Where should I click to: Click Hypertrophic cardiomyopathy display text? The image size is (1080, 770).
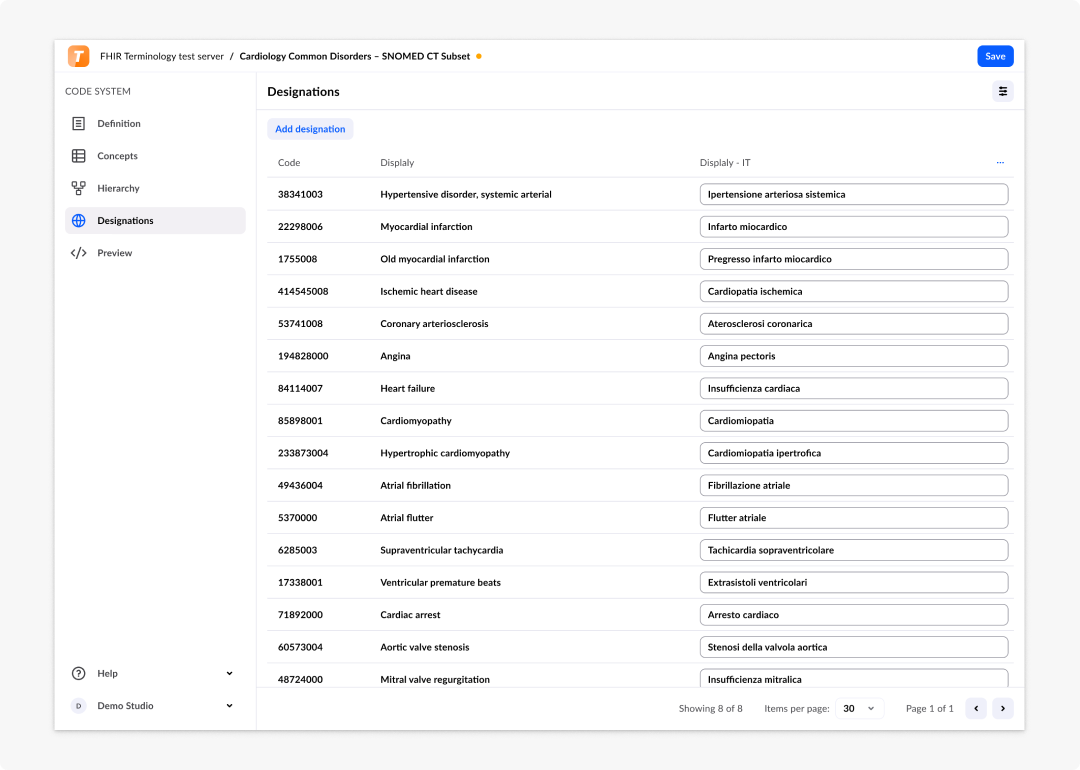445,453
